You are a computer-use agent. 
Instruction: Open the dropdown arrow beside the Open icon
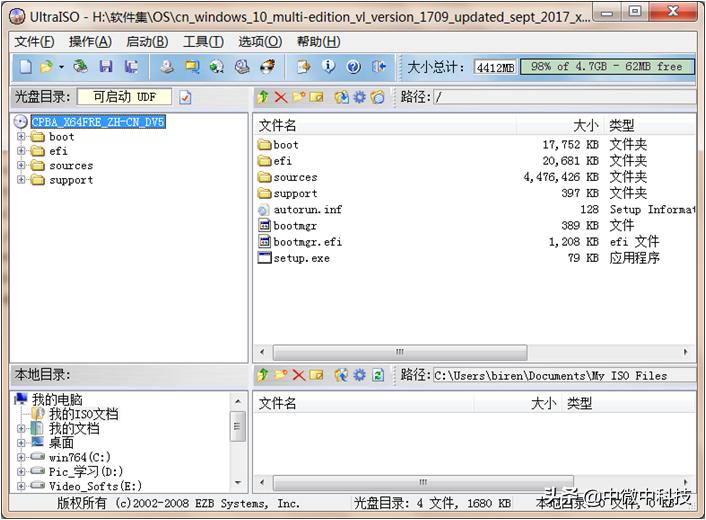pyautogui.click(x=61, y=67)
